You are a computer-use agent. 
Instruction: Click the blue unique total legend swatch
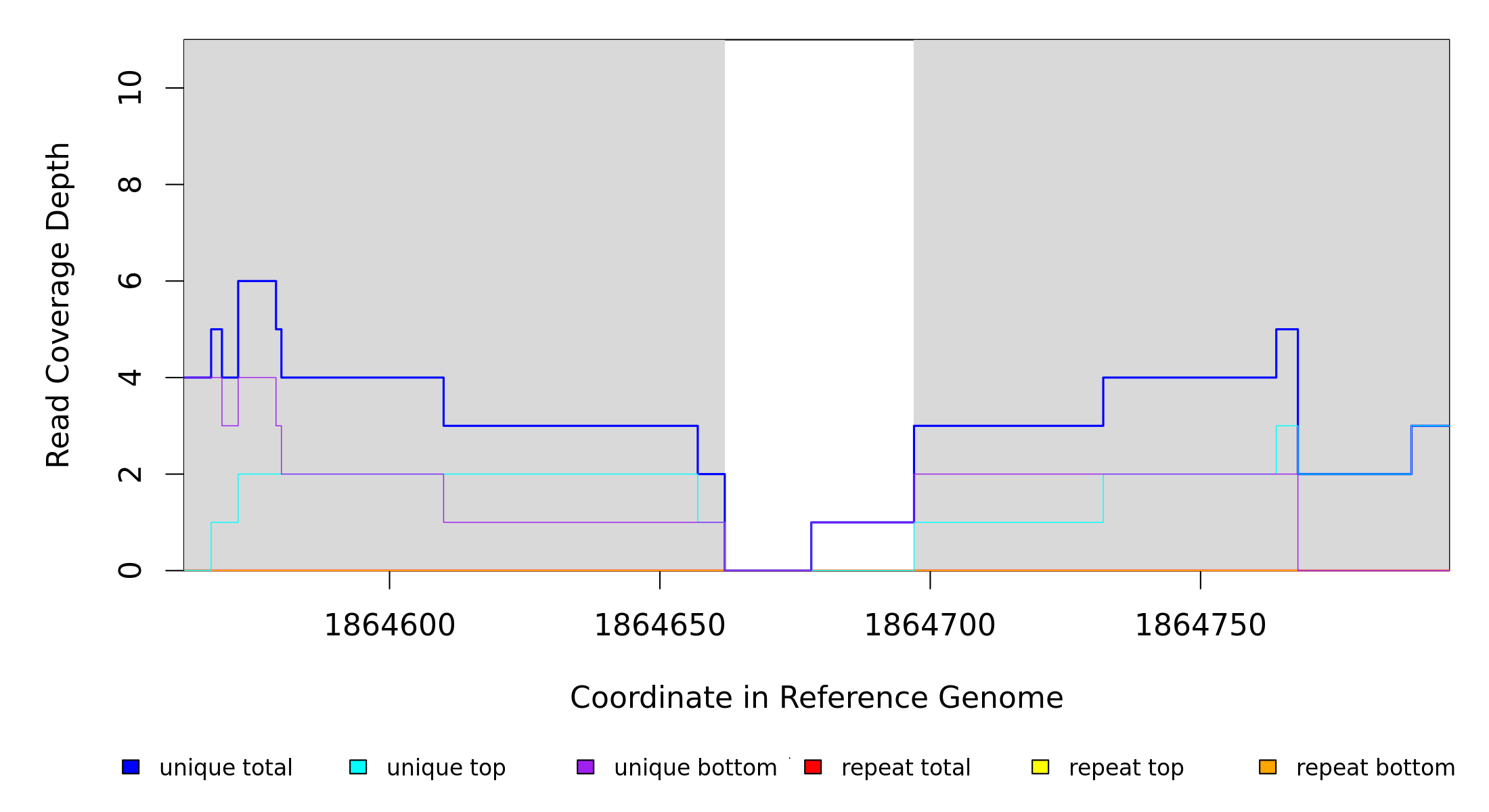point(131,767)
